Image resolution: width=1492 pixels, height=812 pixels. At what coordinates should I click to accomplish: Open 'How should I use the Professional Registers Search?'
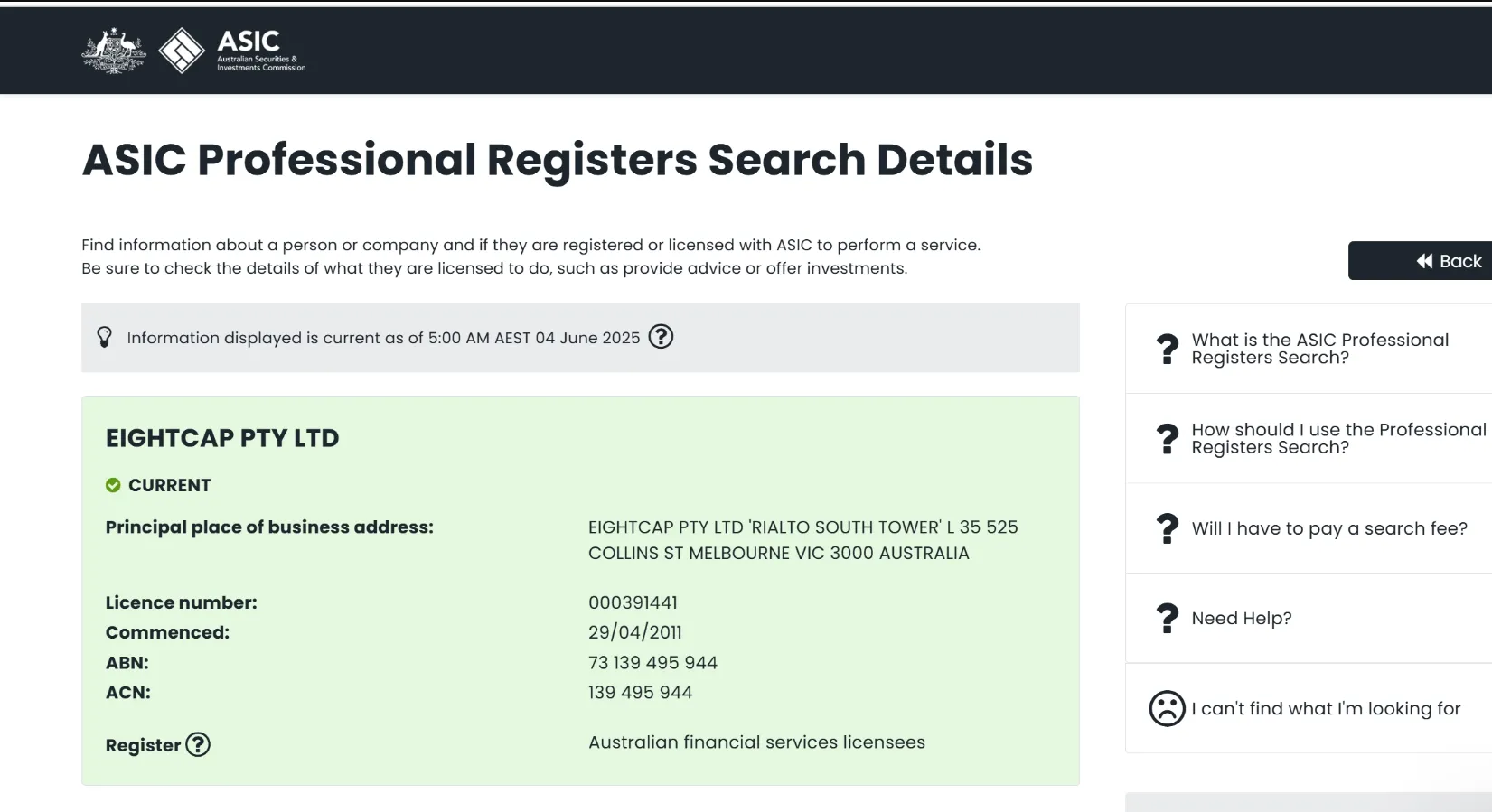point(1337,438)
